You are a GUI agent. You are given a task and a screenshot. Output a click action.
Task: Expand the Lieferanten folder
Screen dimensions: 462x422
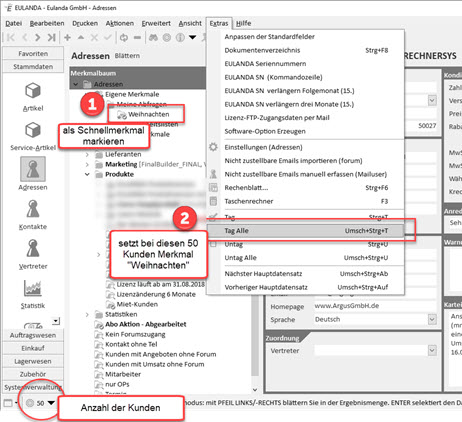pyautogui.click(x=87, y=154)
